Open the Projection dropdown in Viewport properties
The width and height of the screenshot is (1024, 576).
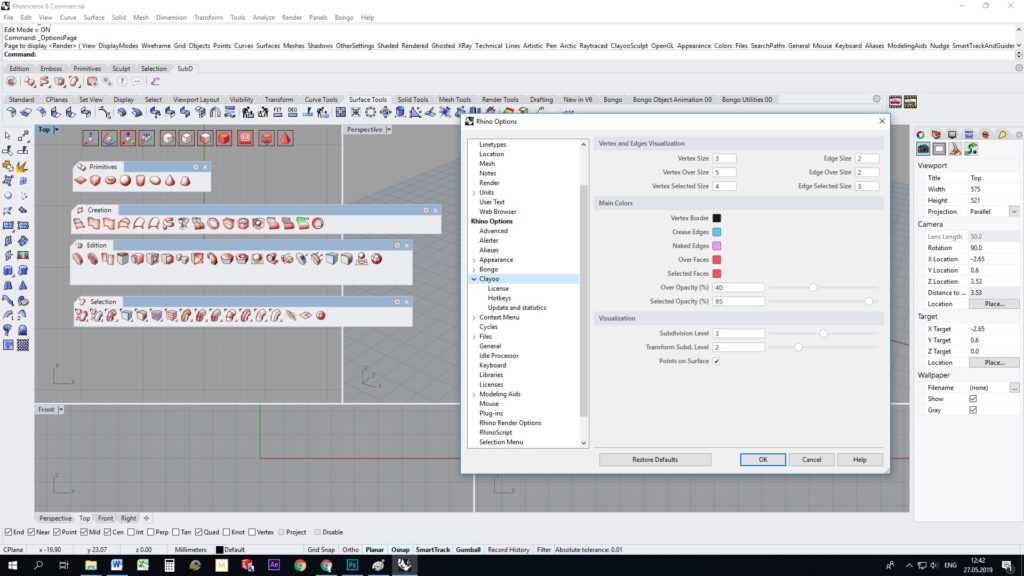click(x=1014, y=212)
